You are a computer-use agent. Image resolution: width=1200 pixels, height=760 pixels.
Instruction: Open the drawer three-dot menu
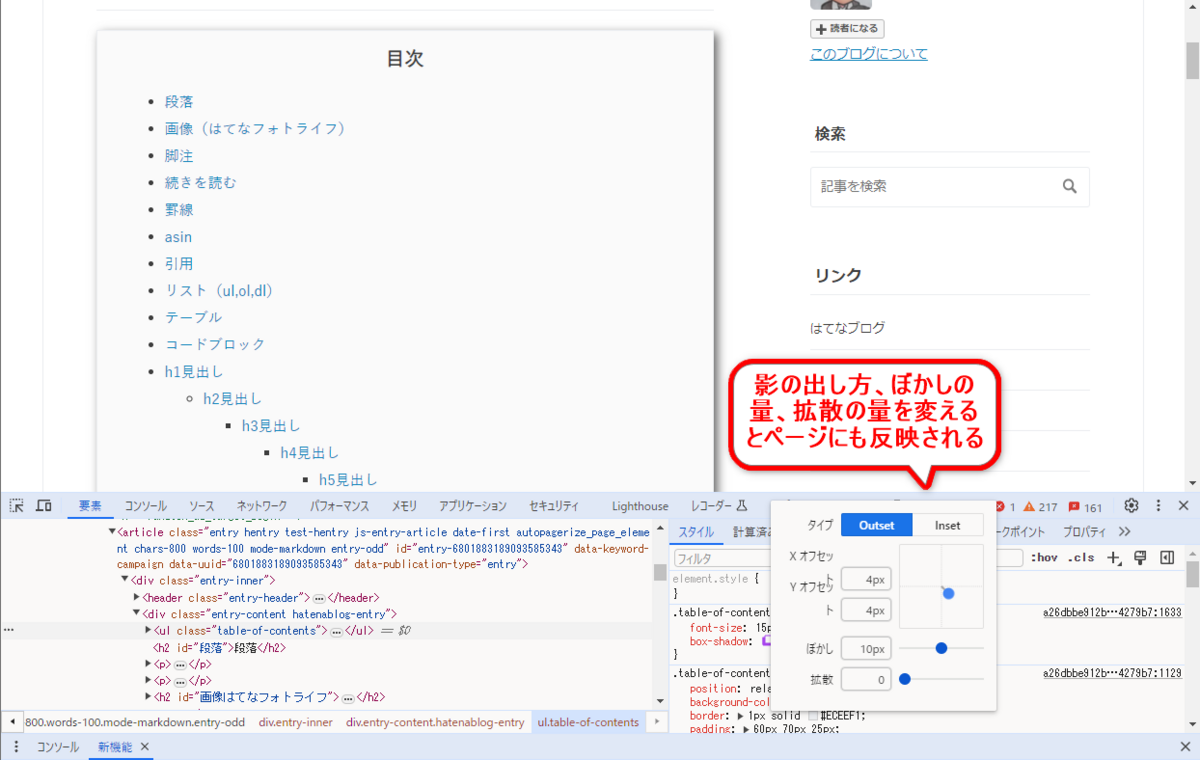tap(16, 747)
